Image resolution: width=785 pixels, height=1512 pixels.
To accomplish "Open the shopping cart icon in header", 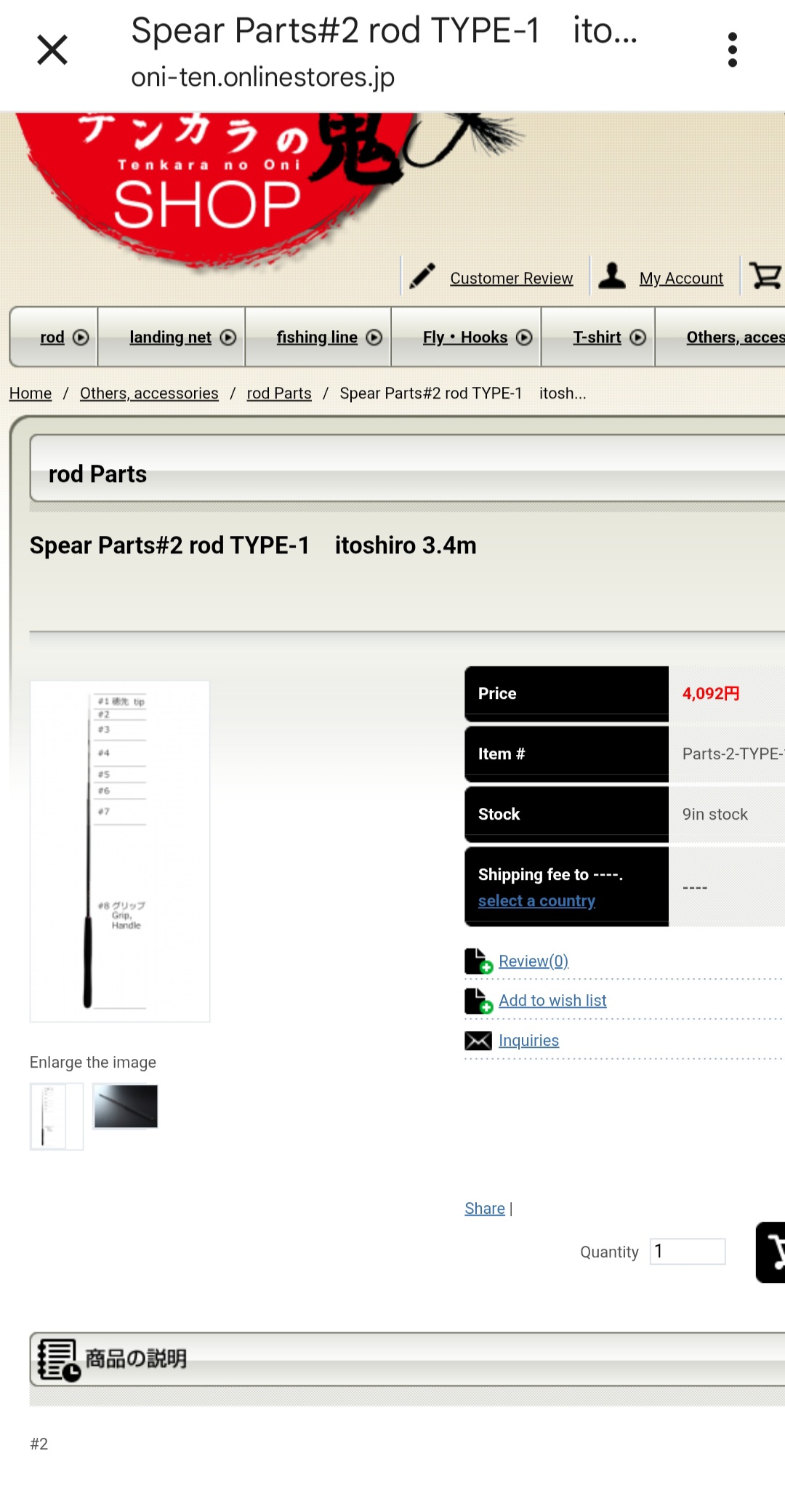I will (765, 276).
